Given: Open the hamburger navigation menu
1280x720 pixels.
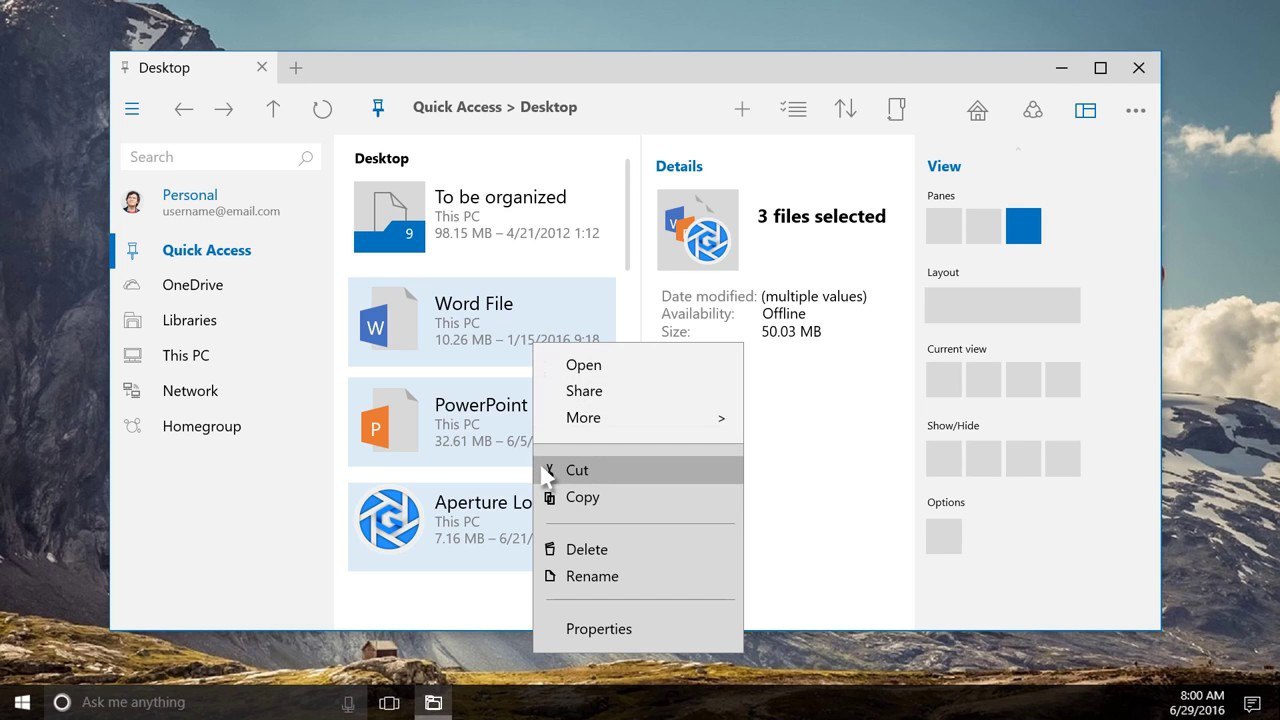Looking at the screenshot, I should [x=132, y=109].
